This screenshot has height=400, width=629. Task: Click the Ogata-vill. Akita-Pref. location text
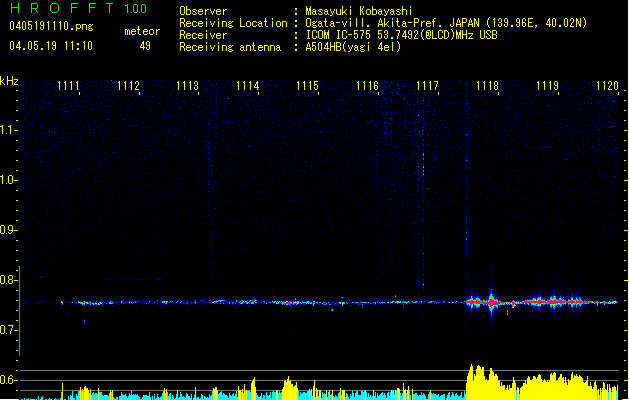pos(446,23)
